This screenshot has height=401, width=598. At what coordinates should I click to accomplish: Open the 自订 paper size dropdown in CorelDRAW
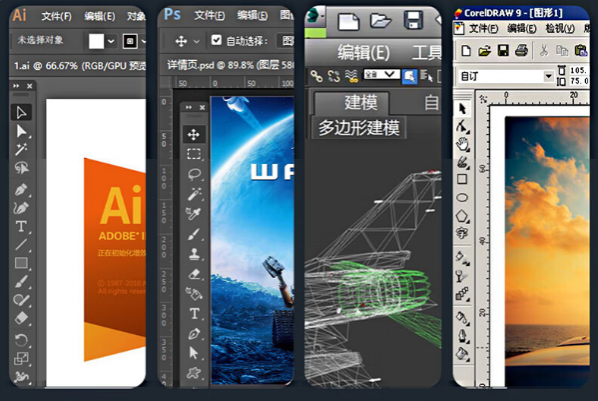548,76
